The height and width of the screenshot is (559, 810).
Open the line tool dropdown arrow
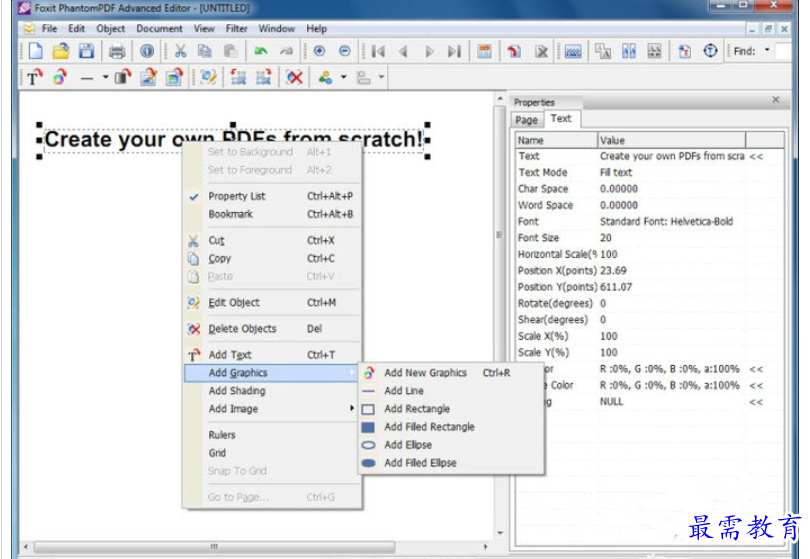coord(105,77)
